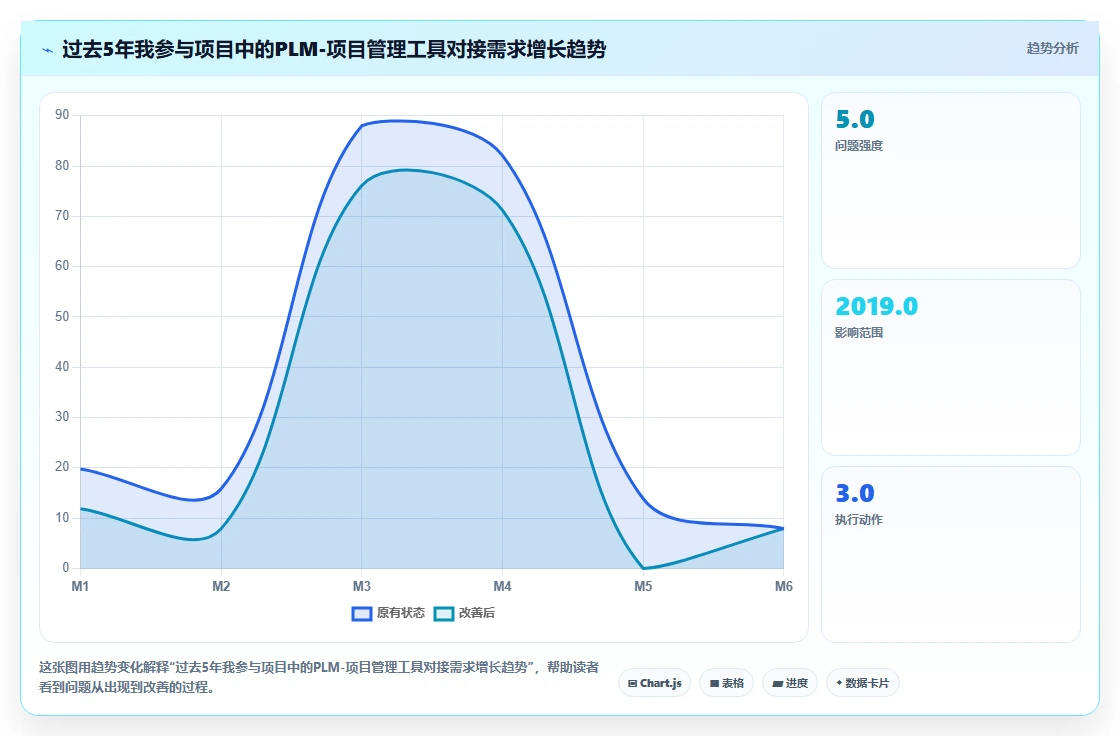Open the 问题强度 5.0 card
The width and height of the screenshot is (1120, 736).
pos(951,180)
